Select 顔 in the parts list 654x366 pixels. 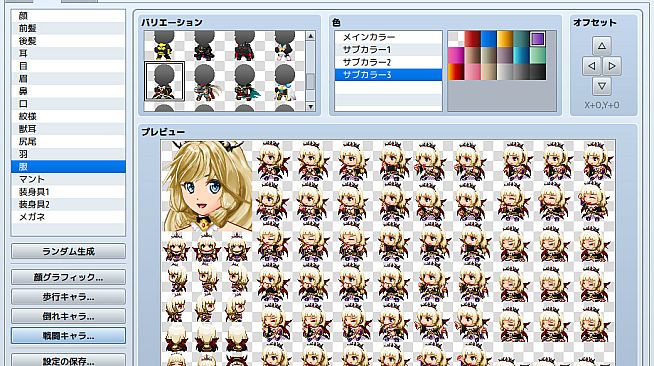click(68, 16)
